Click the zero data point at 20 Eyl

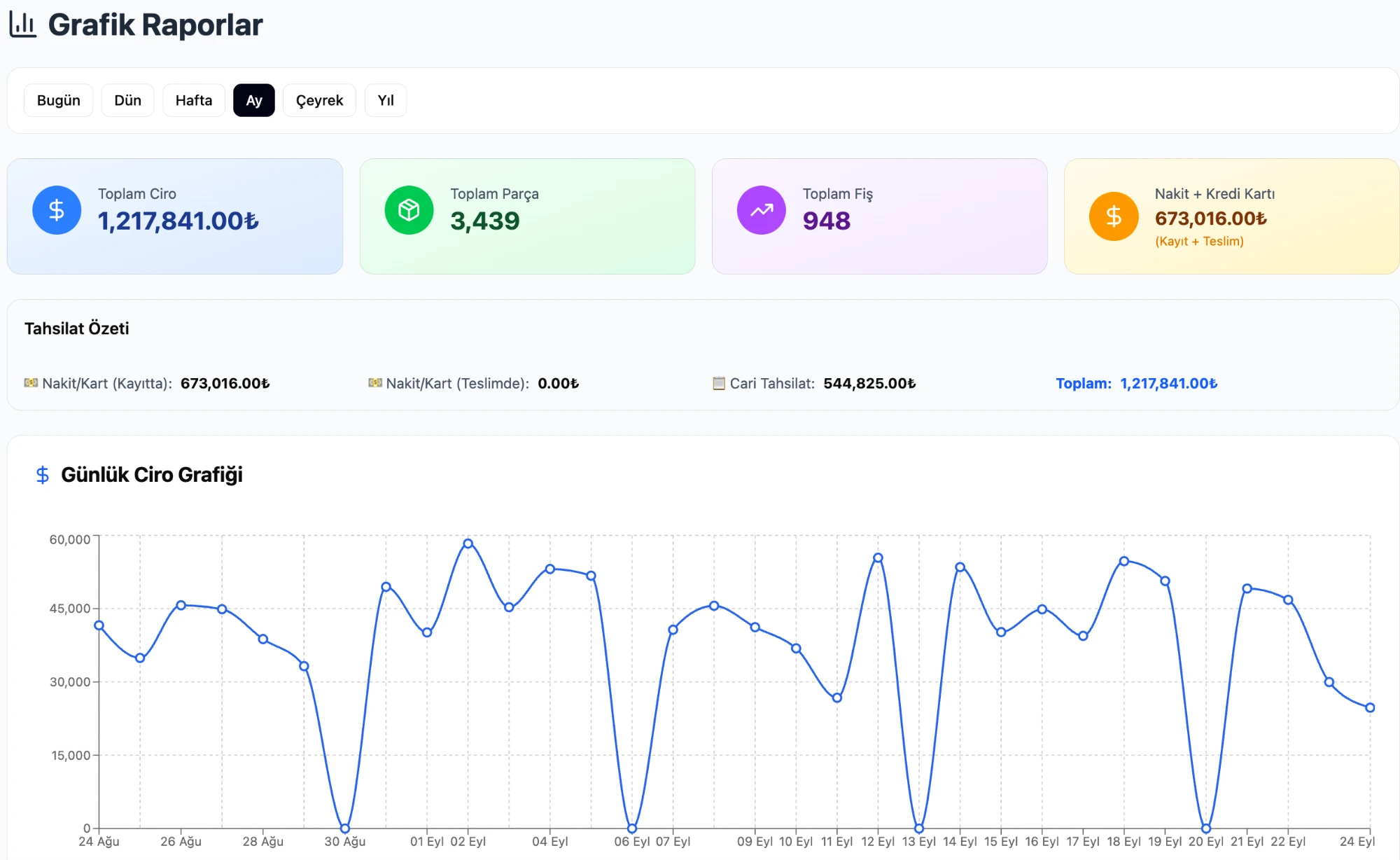click(x=1206, y=828)
